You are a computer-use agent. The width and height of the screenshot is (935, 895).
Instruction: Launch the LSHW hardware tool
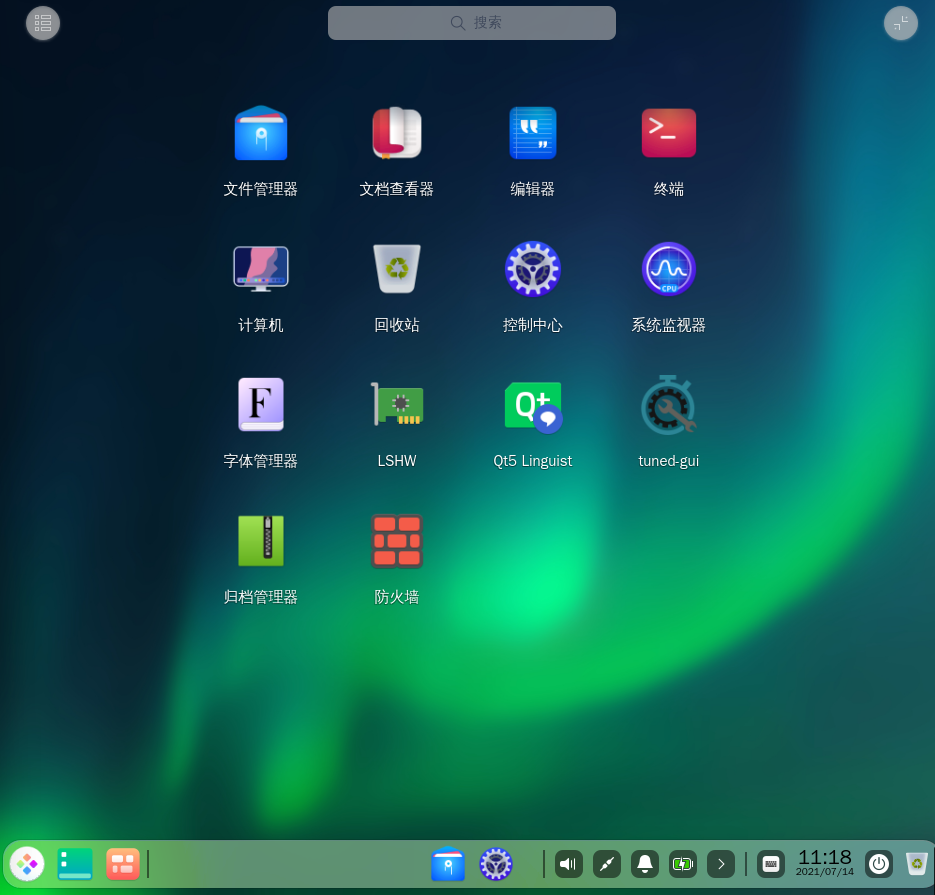pyautogui.click(x=396, y=405)
